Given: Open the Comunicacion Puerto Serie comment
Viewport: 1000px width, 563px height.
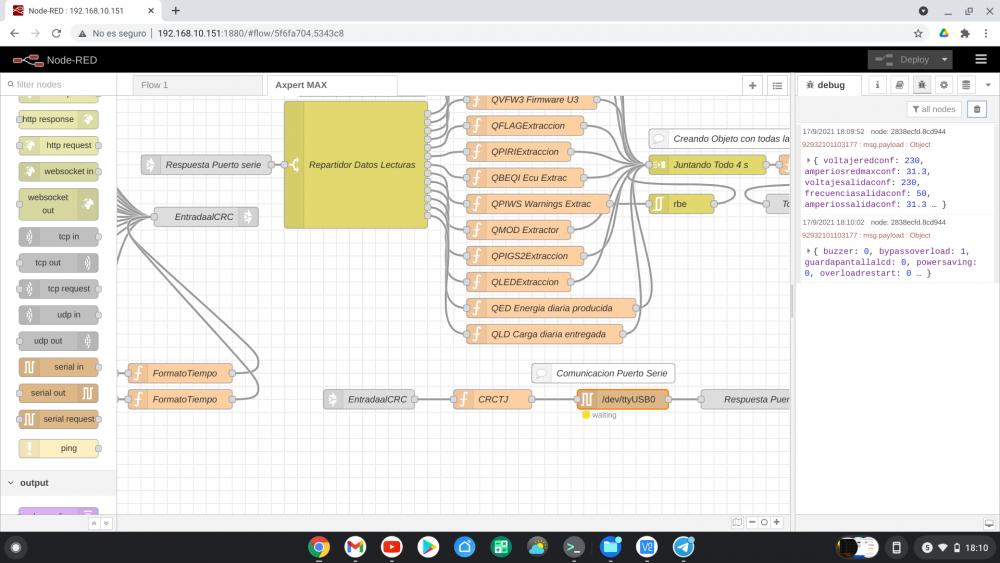Looking at the screenshot, I should coord(603,373).
